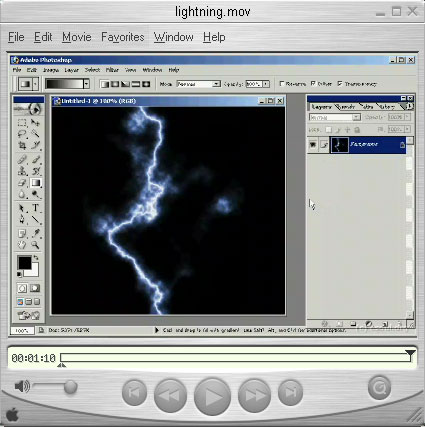
Task: Choose the Lasso tool
Action: pos(22,134)
